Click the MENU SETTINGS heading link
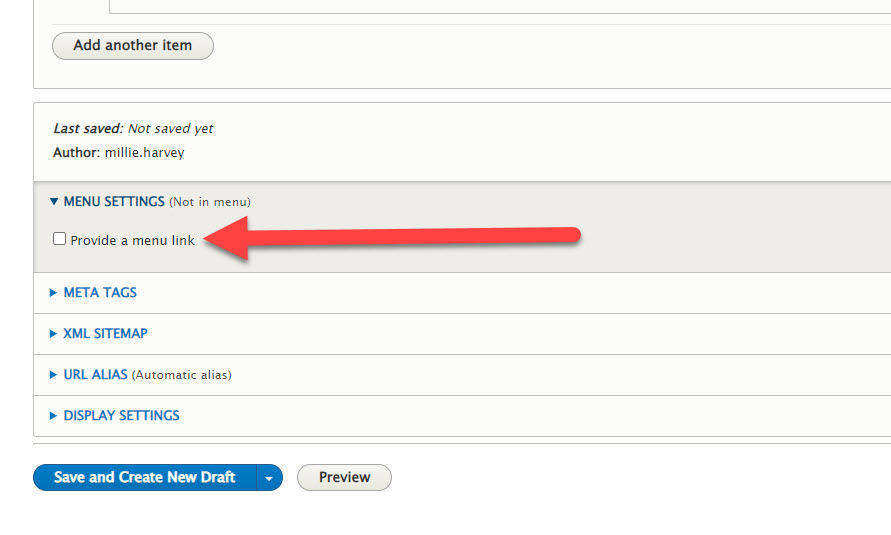Screen dimensions: 891x535 click(x=114, y=202)
